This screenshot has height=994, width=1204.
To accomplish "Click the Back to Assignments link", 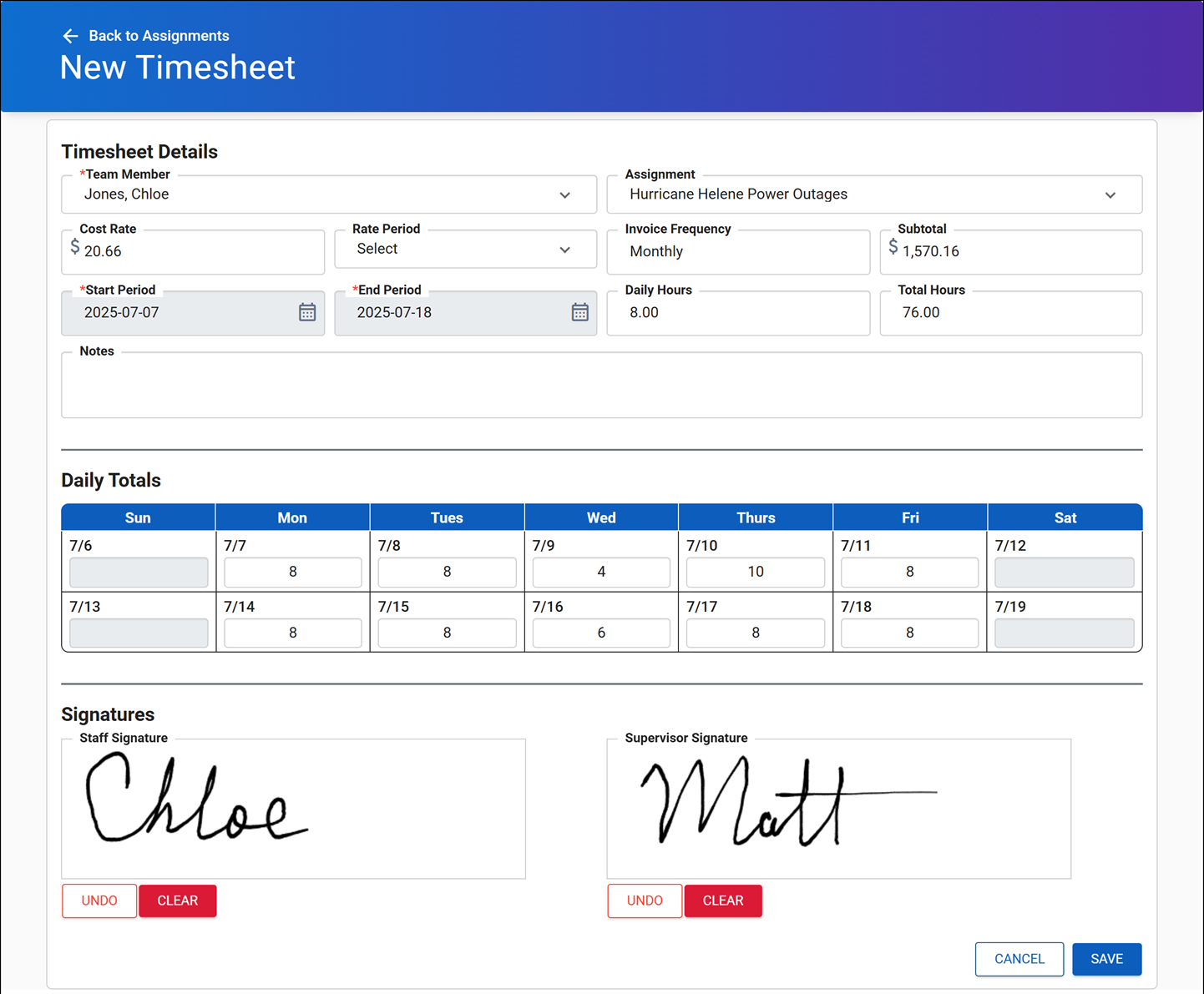I will (159, 35).
